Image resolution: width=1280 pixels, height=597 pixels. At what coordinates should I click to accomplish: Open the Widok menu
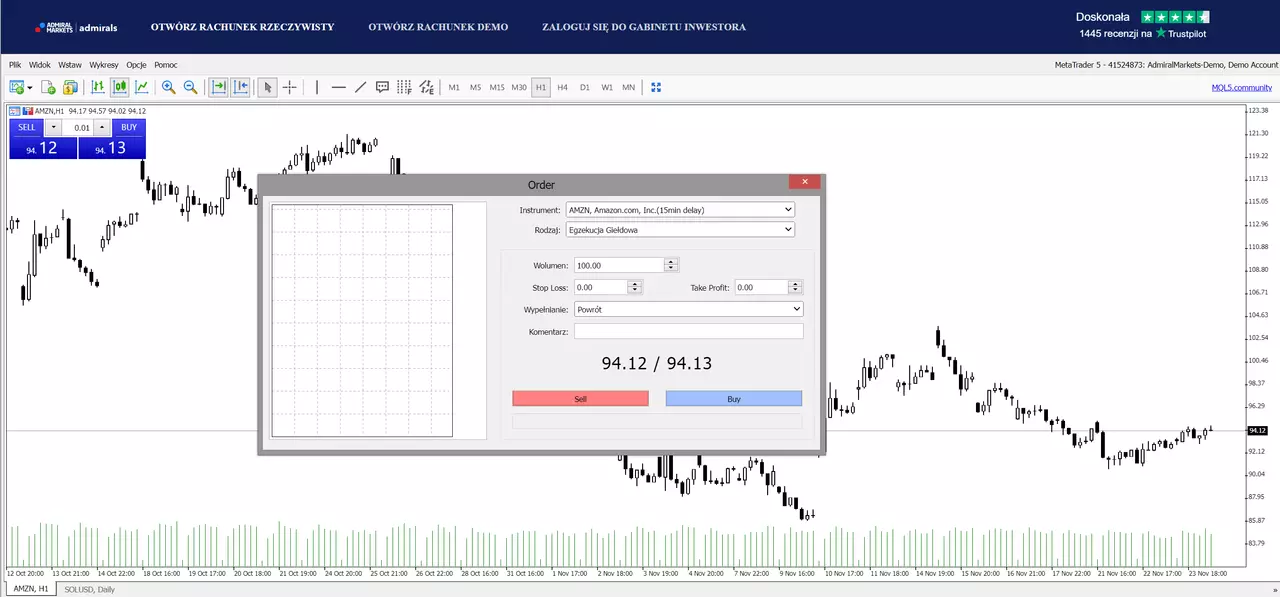pos(40,64)
